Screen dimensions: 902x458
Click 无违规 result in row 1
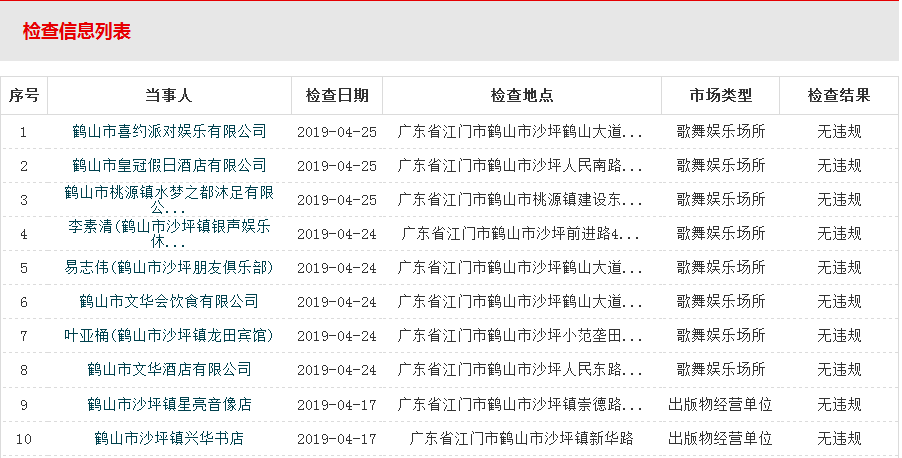pyautogui.click(x=839, y=131)
